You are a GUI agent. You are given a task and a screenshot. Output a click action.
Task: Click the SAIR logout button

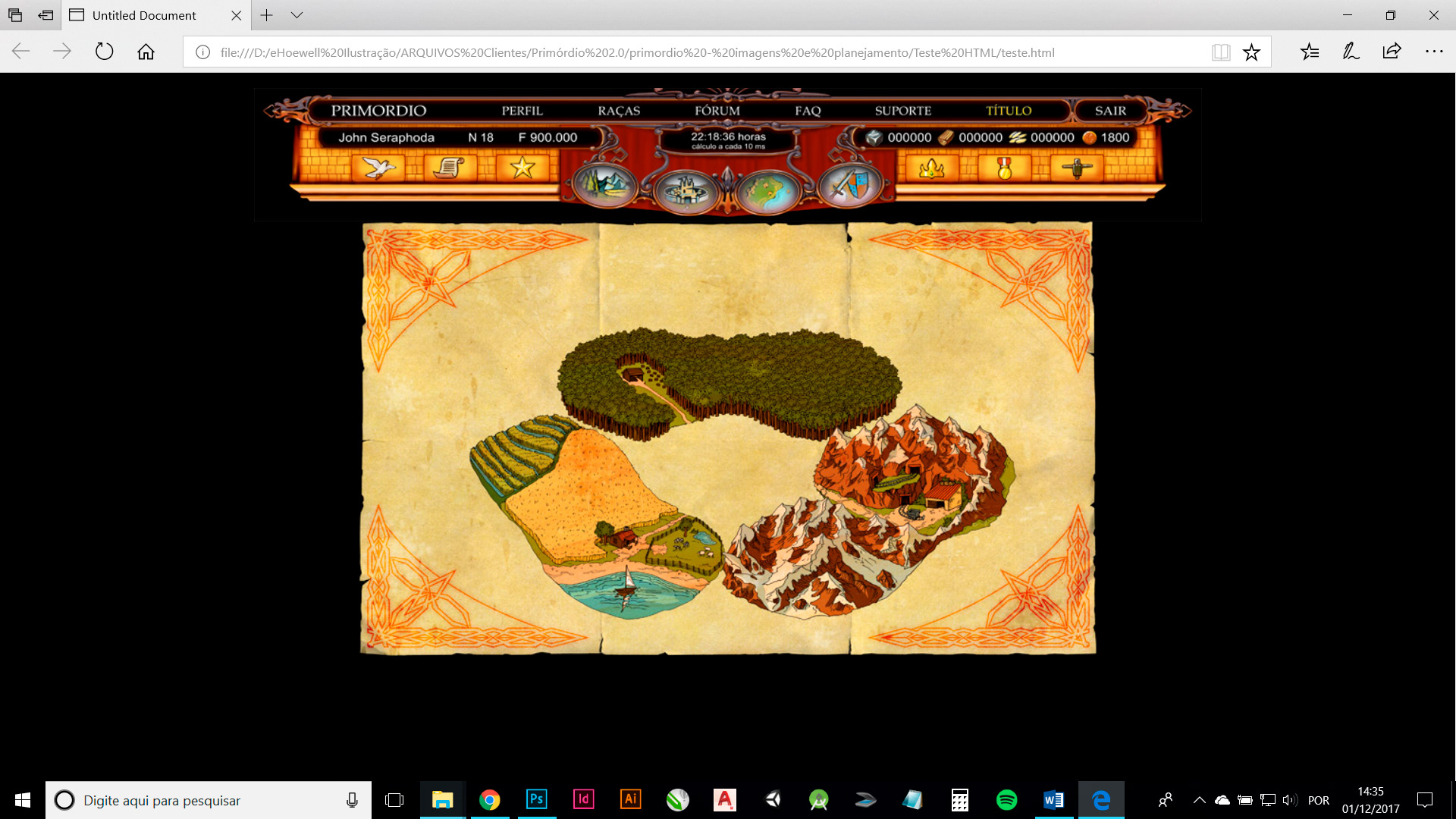(x=1110, y=111)
